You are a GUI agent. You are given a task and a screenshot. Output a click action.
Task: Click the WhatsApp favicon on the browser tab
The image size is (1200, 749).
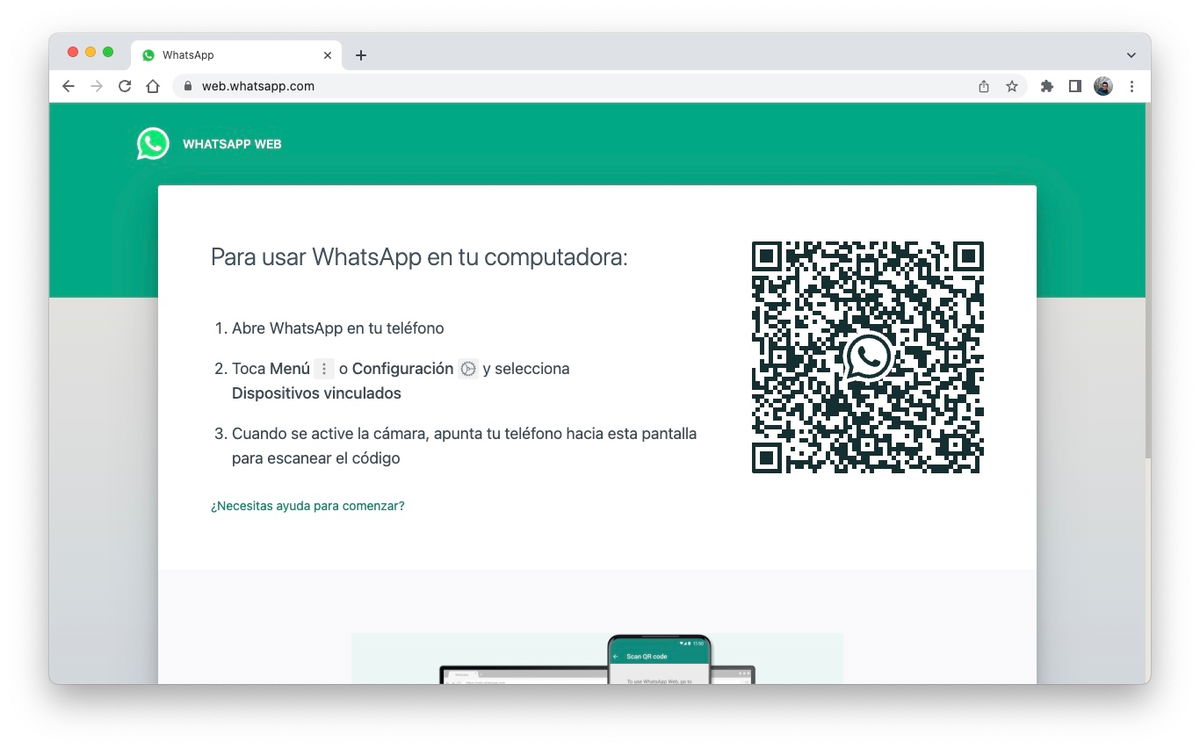tap(147, 55)
